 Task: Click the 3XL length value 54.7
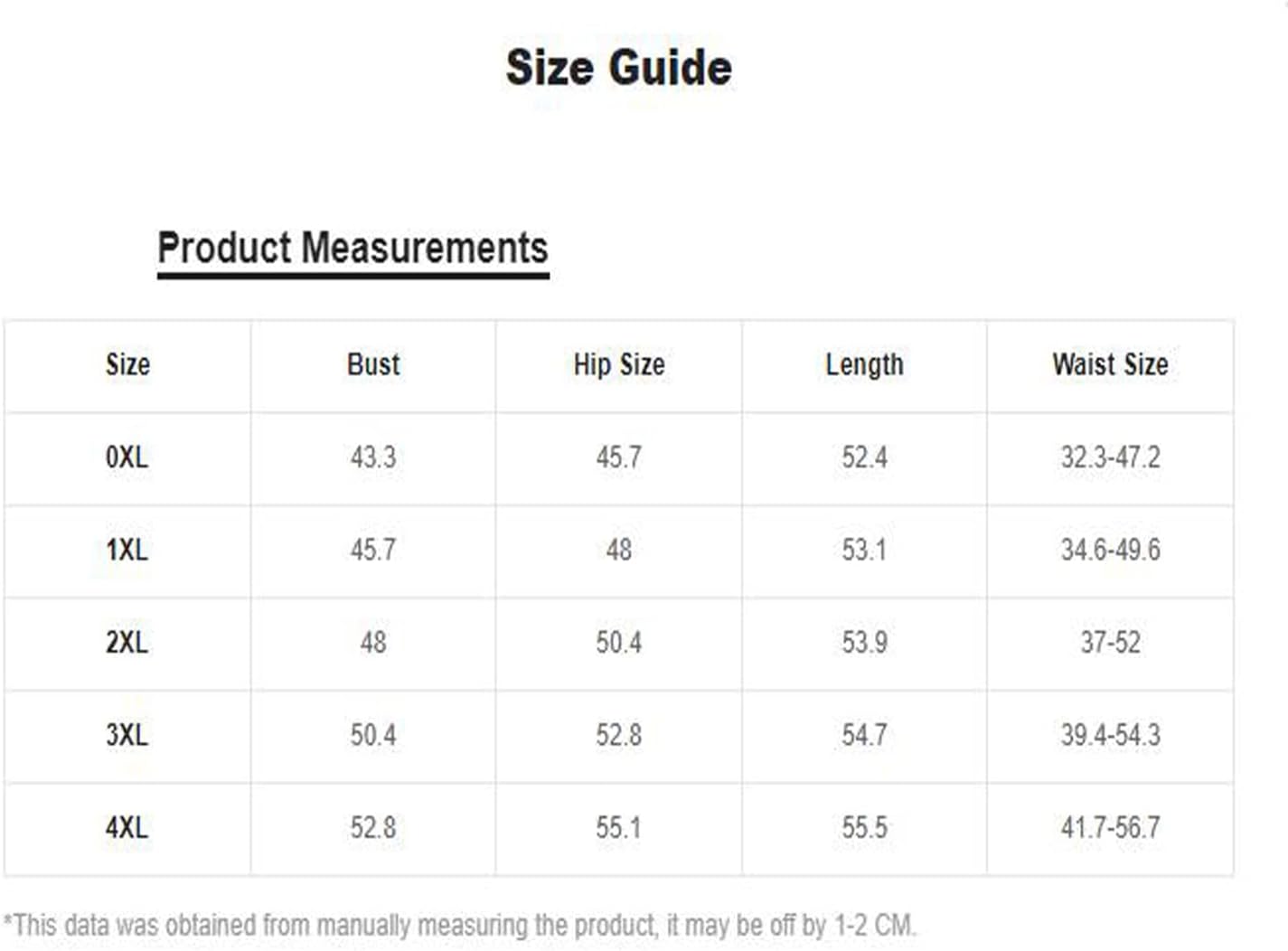pos(864,735)
